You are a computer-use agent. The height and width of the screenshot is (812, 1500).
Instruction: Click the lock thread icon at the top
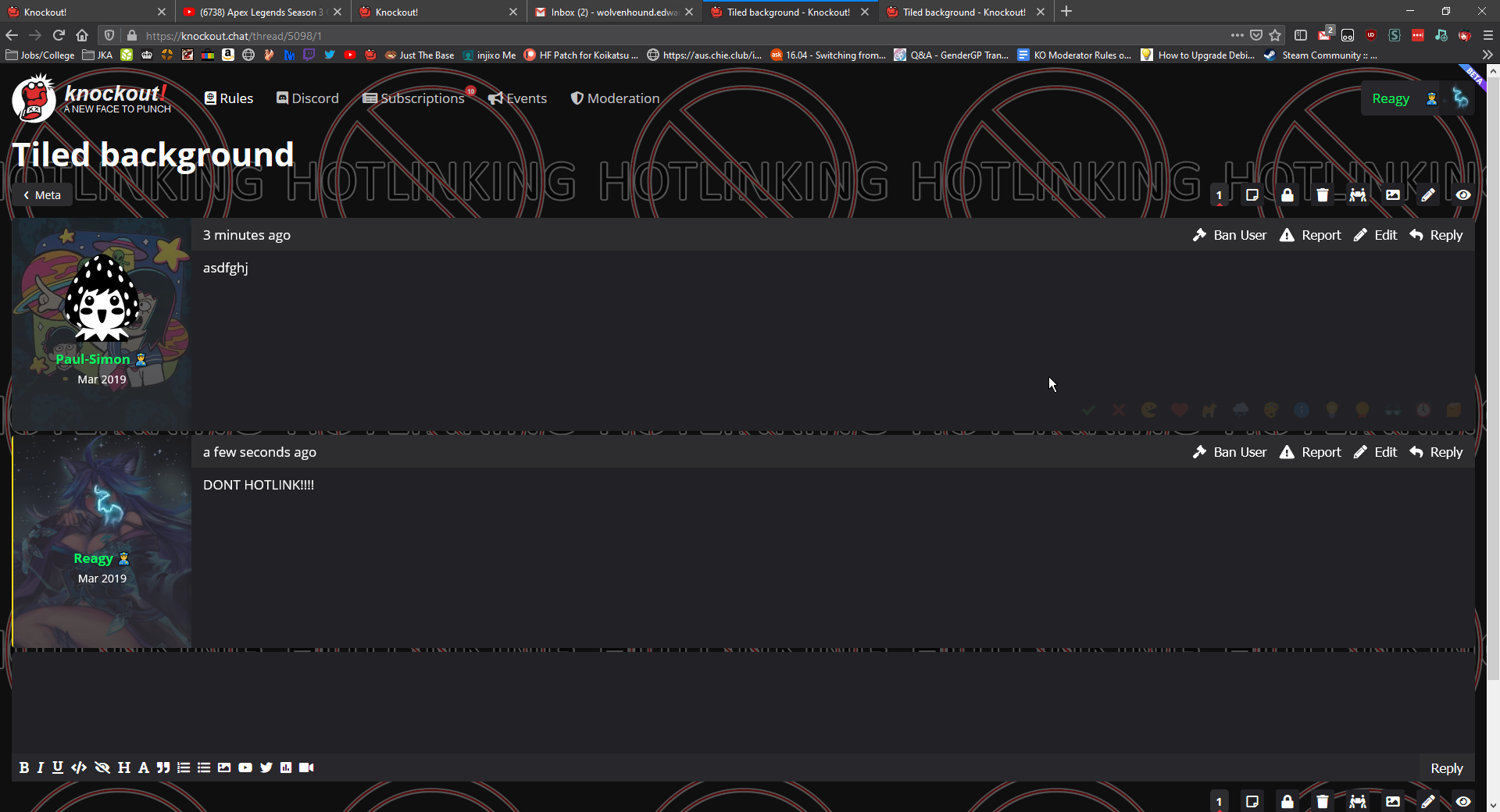pyautogui.click(x=1287, y=195)
